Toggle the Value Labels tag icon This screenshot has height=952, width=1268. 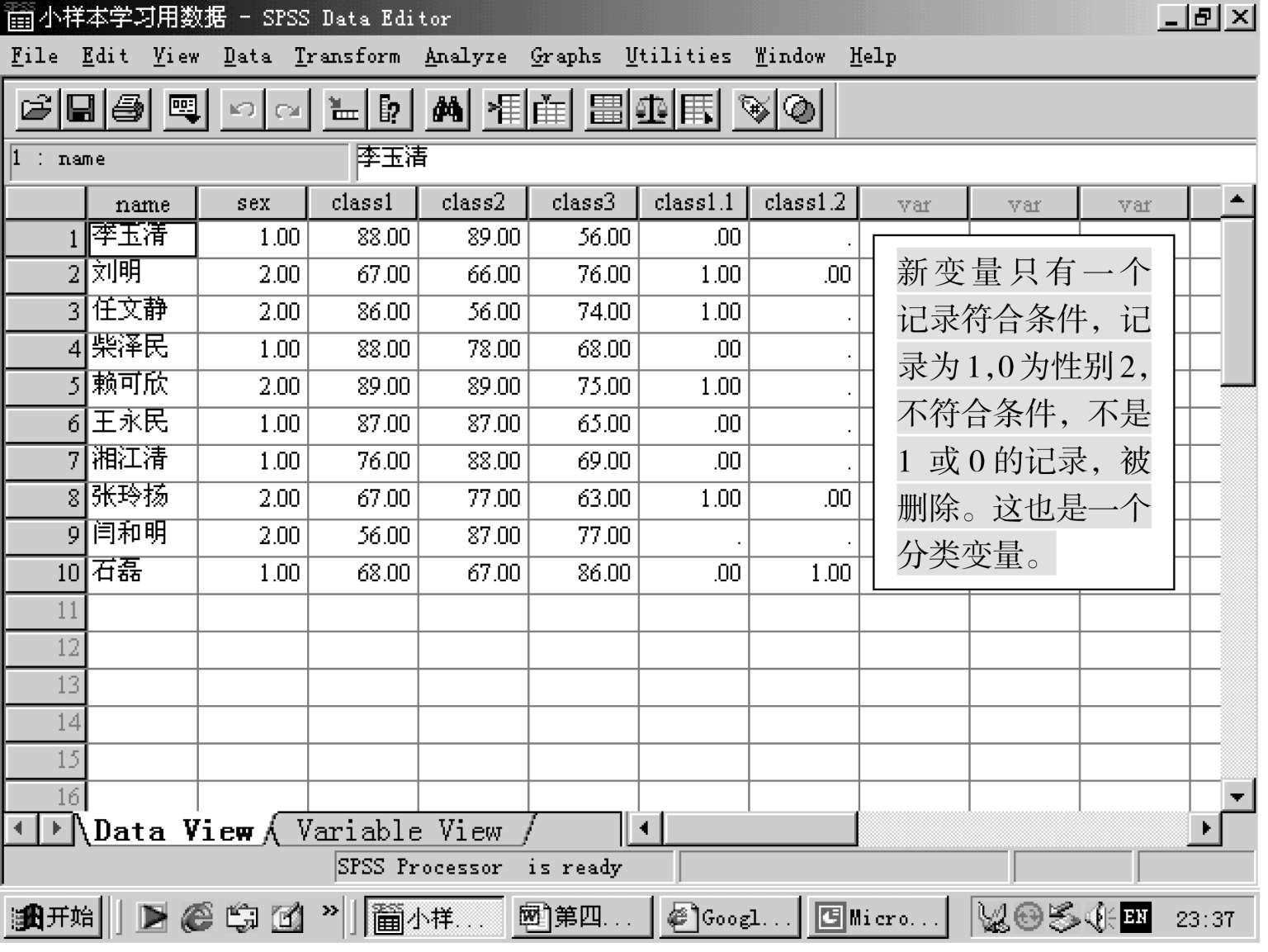754,109
